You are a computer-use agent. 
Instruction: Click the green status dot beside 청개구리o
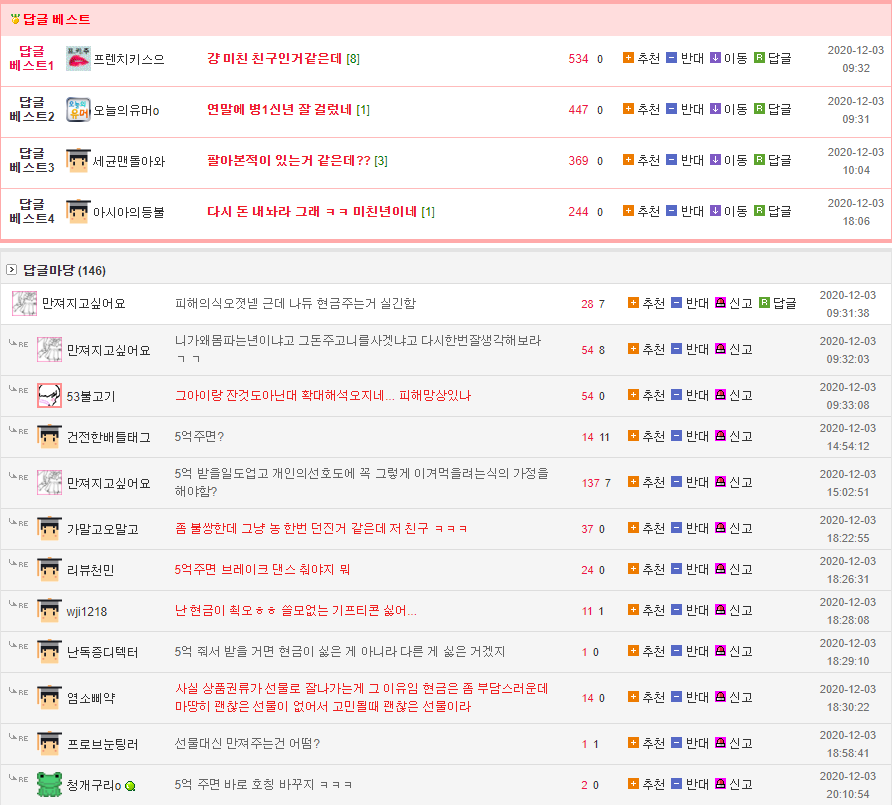pyautogui.click(x=130, y=786)
